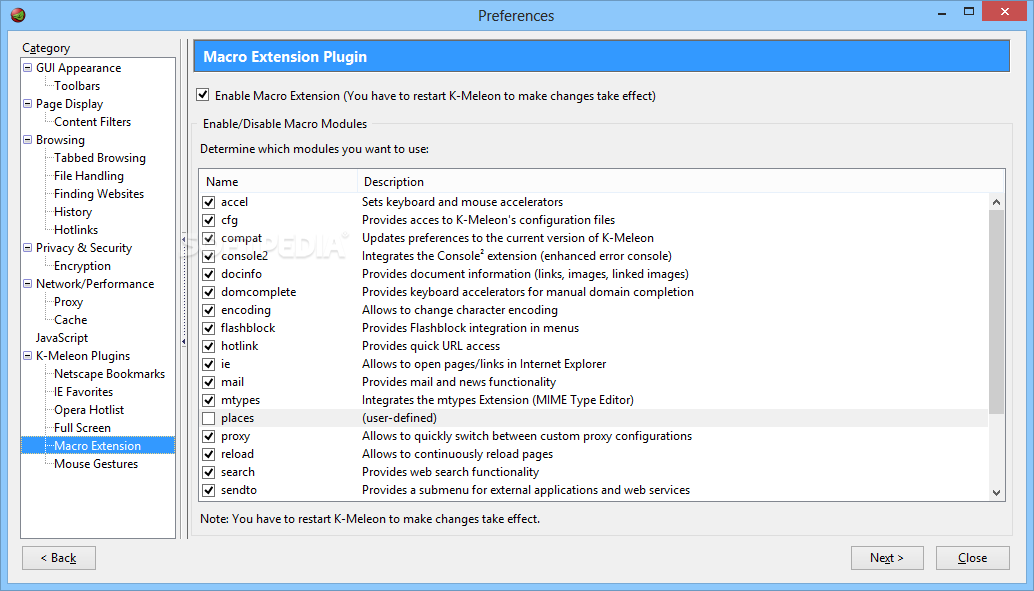The width and height of the screenshot is (1034, 591).
Task: Collapse the GUI Appearance tree node
Action: [27, 67]
